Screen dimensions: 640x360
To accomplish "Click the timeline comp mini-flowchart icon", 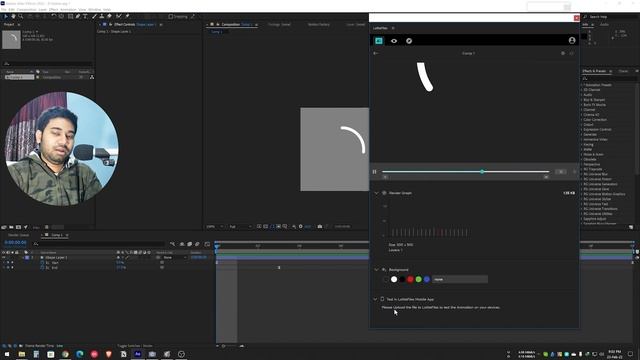I will tap(173, 244).
